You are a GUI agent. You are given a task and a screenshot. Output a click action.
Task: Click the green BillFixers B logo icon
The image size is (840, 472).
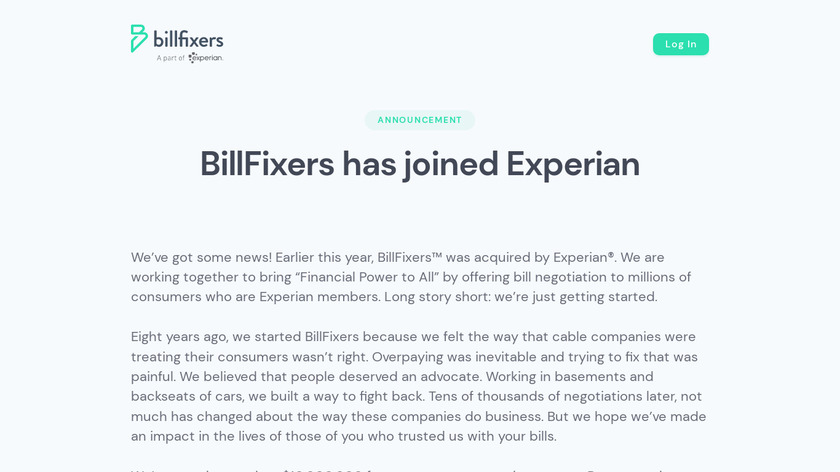(x=139, y=38)
